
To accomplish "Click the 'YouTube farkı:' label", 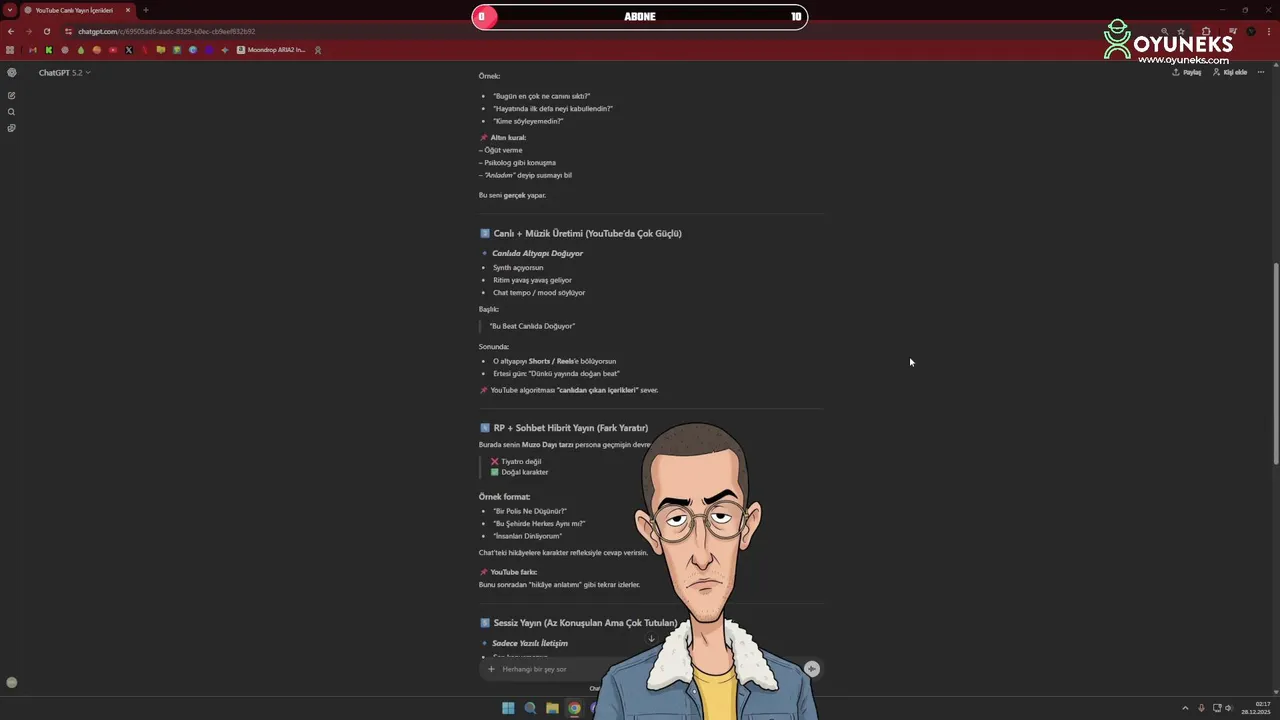I will tap(513, 572).
